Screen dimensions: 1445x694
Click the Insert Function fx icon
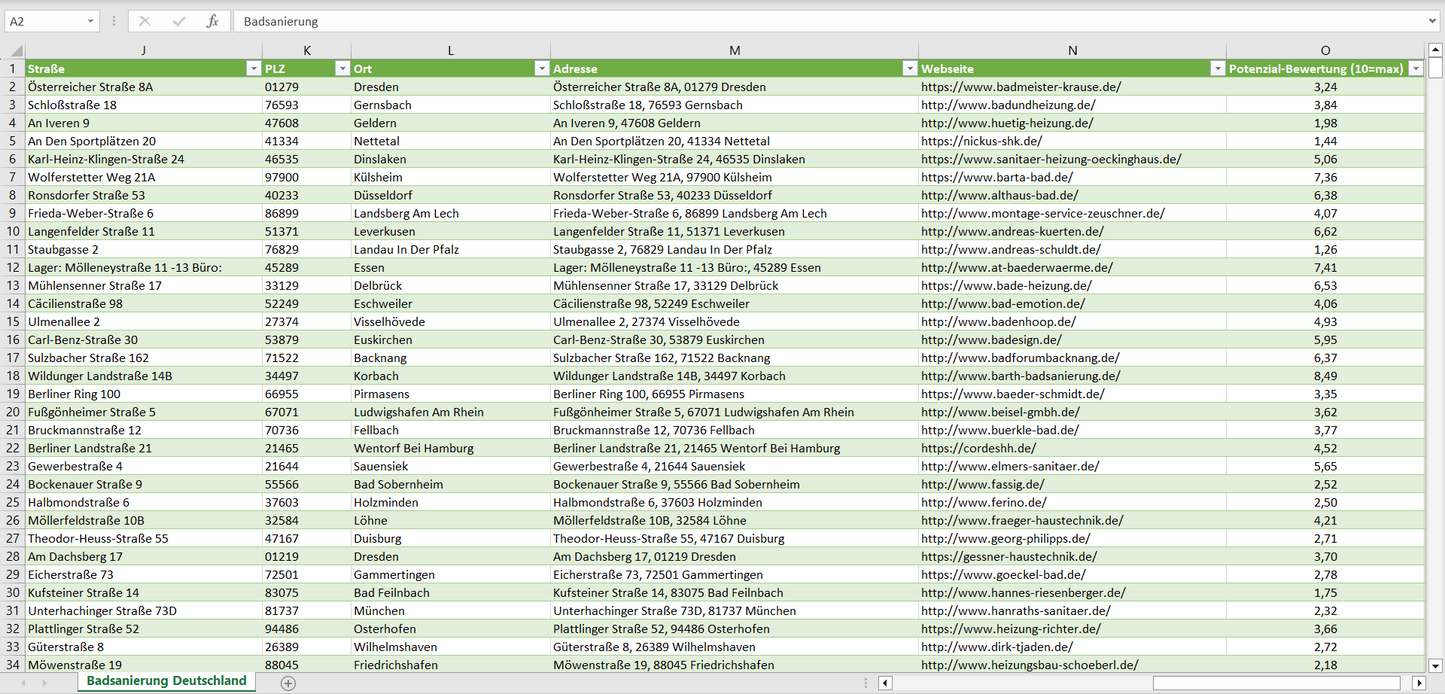(212, 21)
